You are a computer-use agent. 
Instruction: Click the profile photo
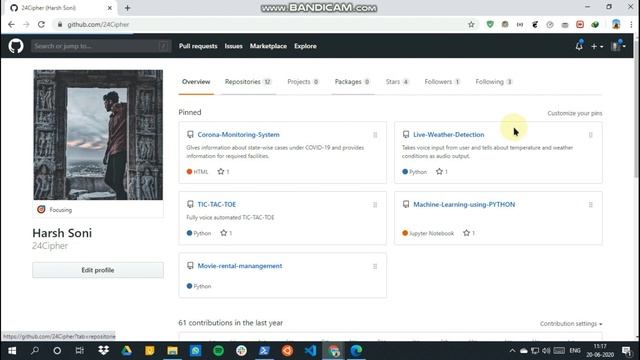[x=98, y=135]
